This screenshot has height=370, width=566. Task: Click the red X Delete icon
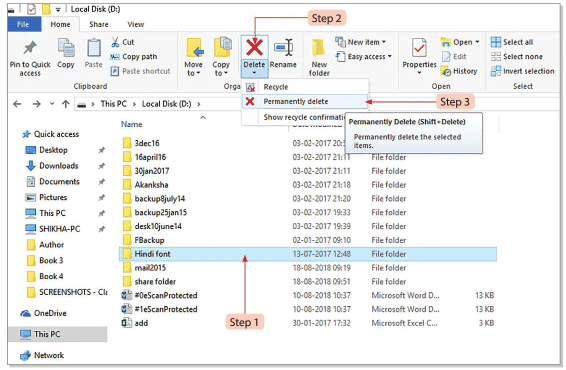(x=254, y=48)
